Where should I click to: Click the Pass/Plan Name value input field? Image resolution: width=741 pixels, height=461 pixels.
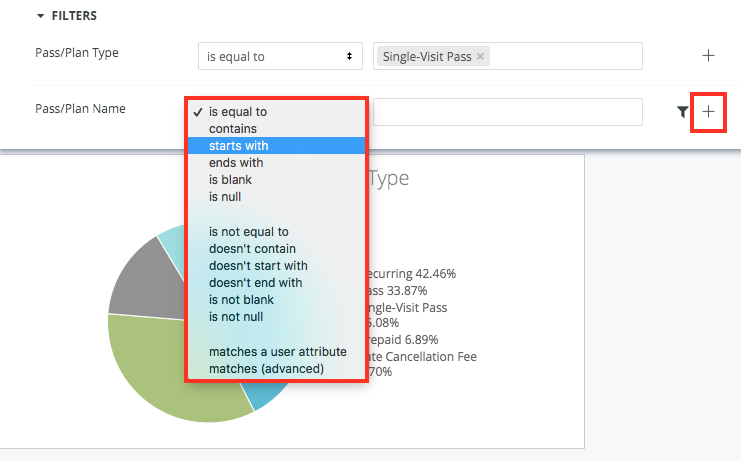[507, 112]
